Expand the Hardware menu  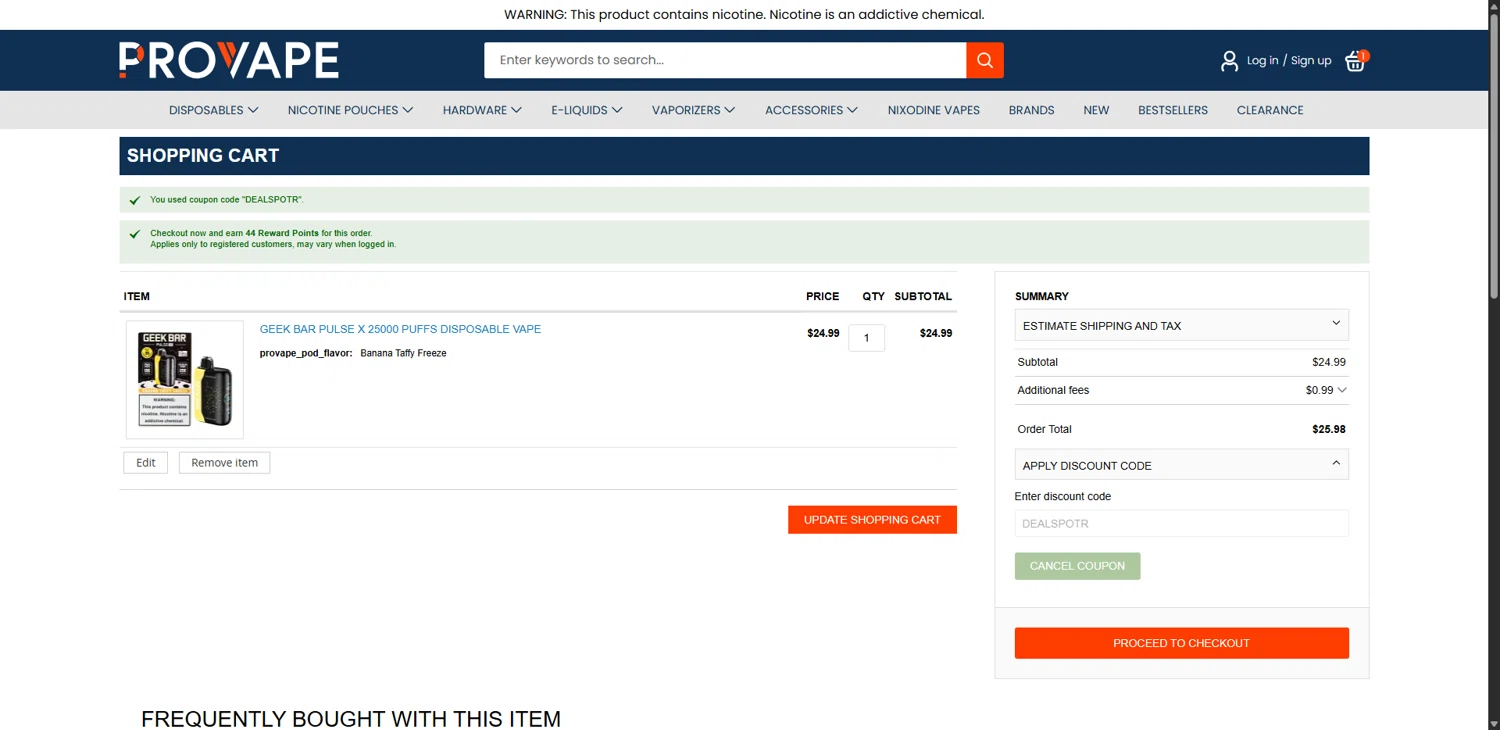[x=483, y=110]
